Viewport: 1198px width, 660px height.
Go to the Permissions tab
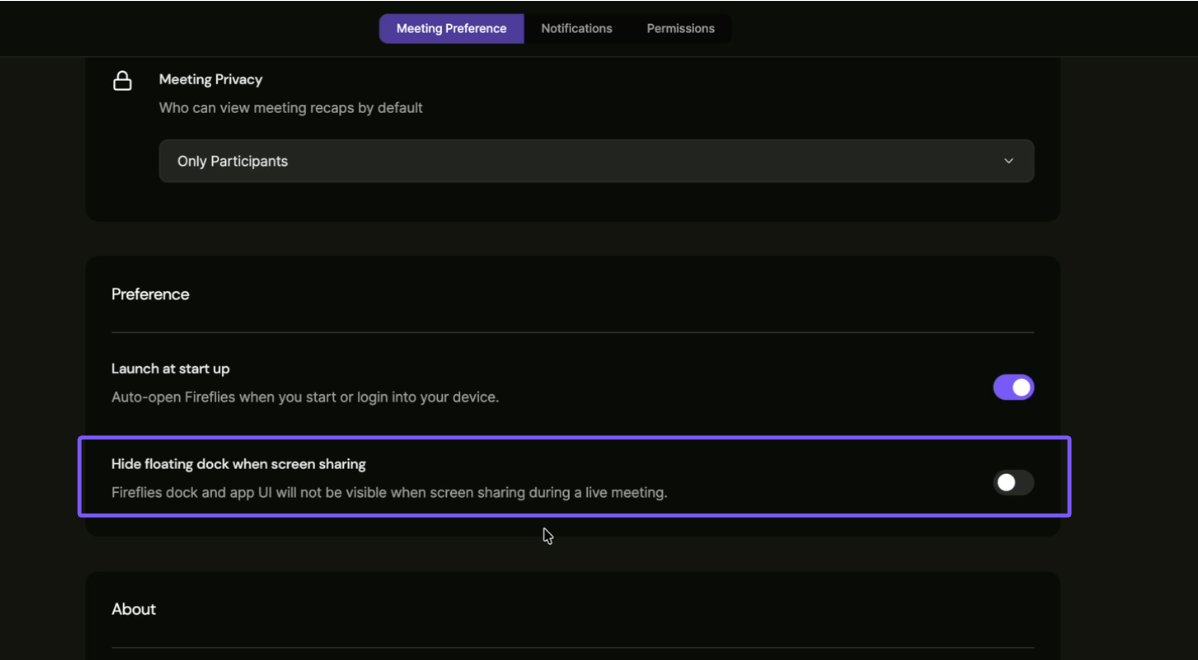pyautogui.click(x=680, y=28)
